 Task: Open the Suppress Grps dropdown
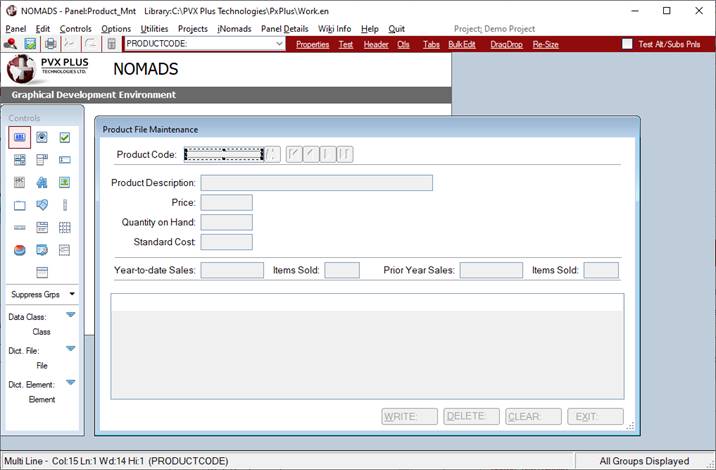pyautogui.click(x=72, y=294)
